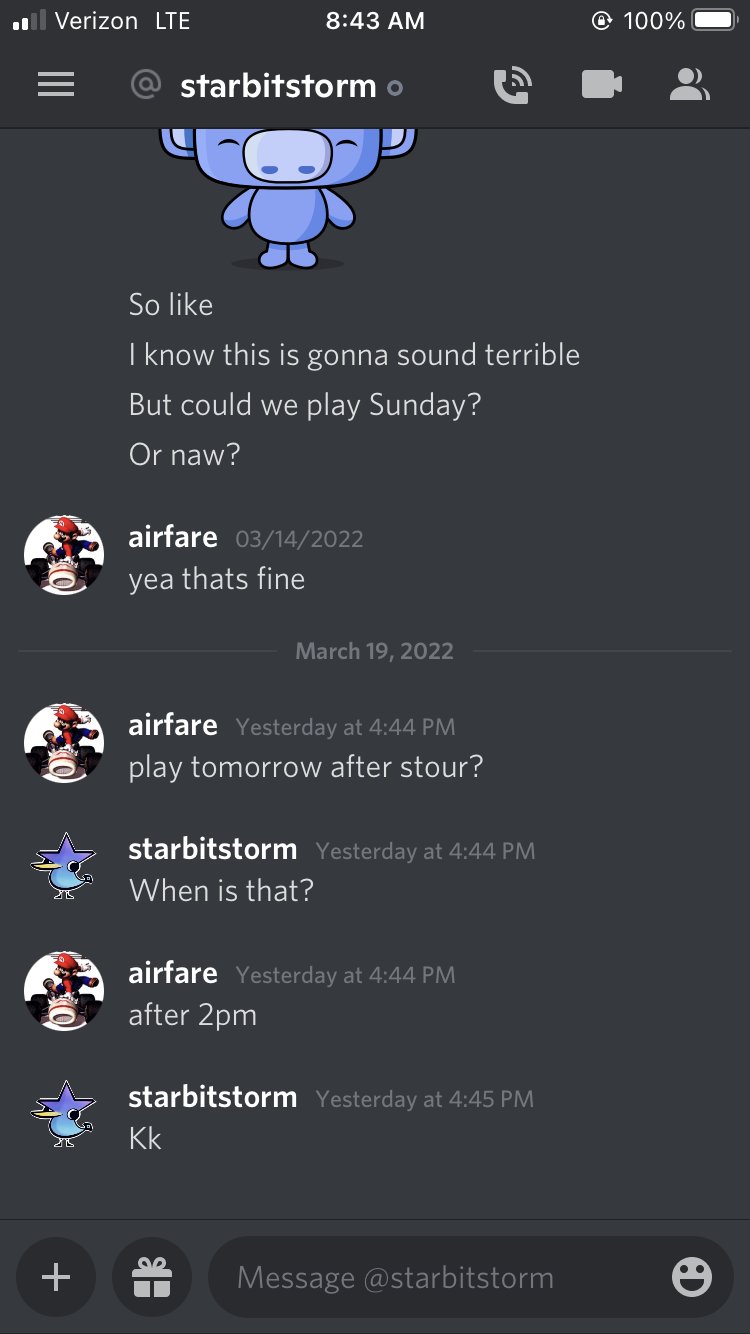This screenshot has height=1334, width=750.
Task: Tap the 8:43 AM status bar clock
Action: pyautogui.click(x=375, y=20)
